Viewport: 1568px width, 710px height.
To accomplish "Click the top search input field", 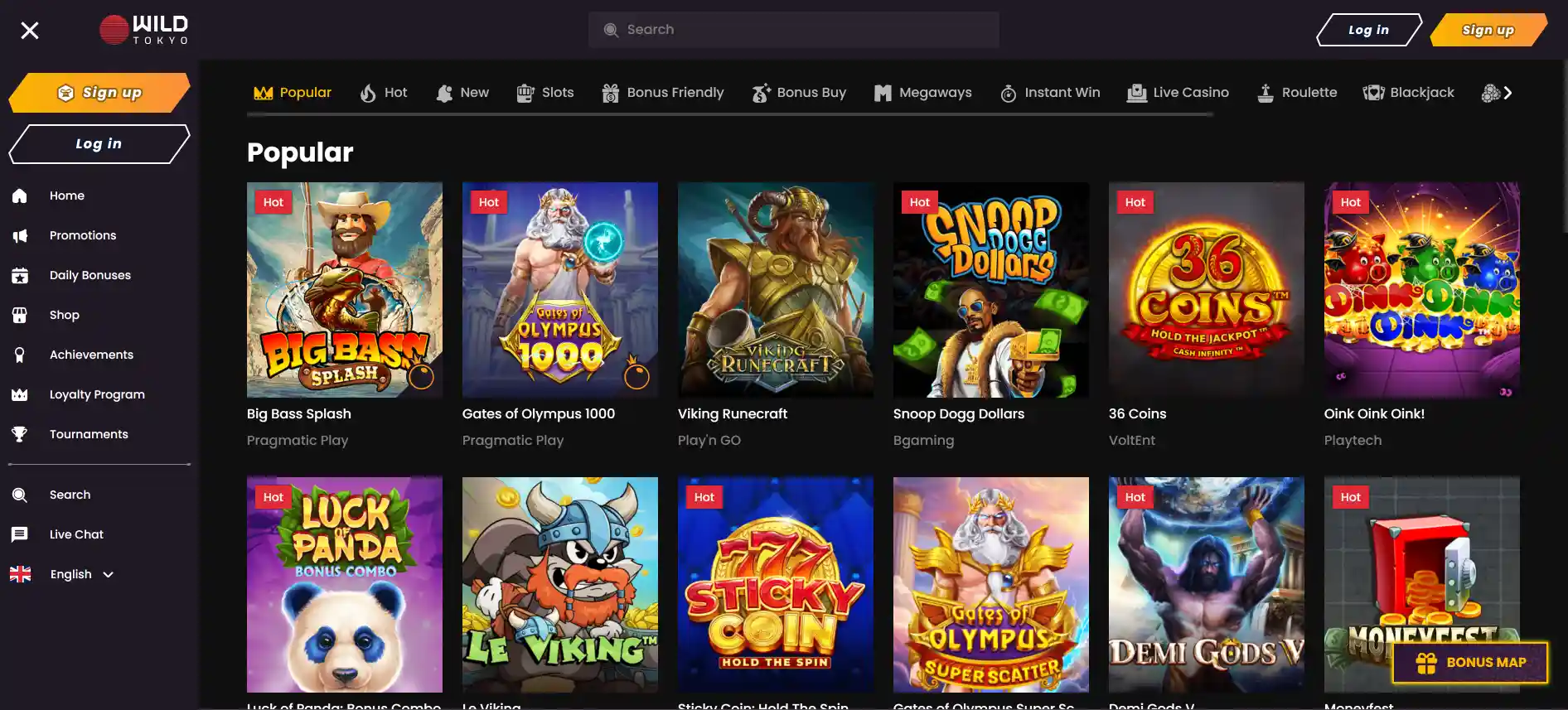I will tap(793, 30).
